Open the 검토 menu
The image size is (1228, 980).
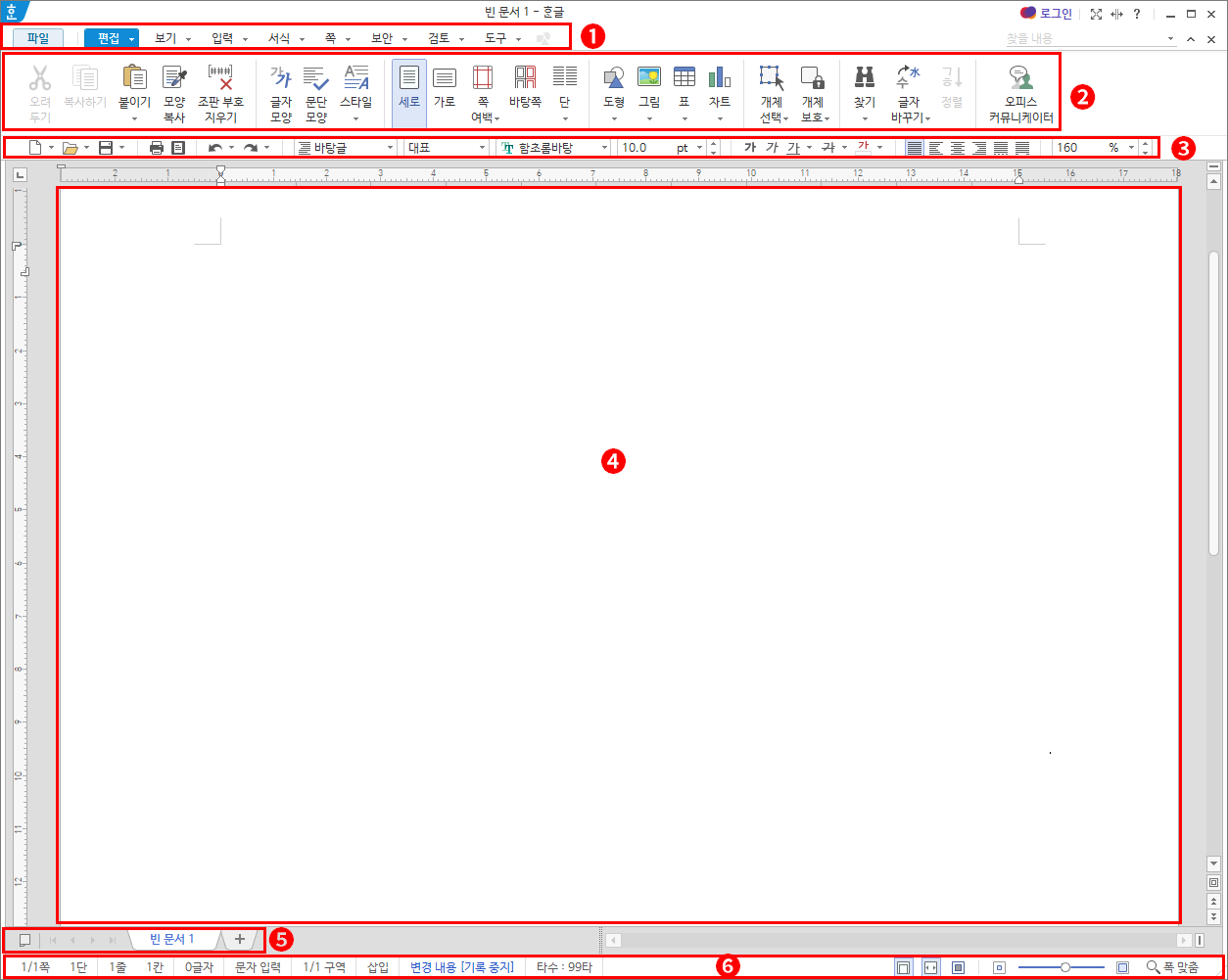439,38
